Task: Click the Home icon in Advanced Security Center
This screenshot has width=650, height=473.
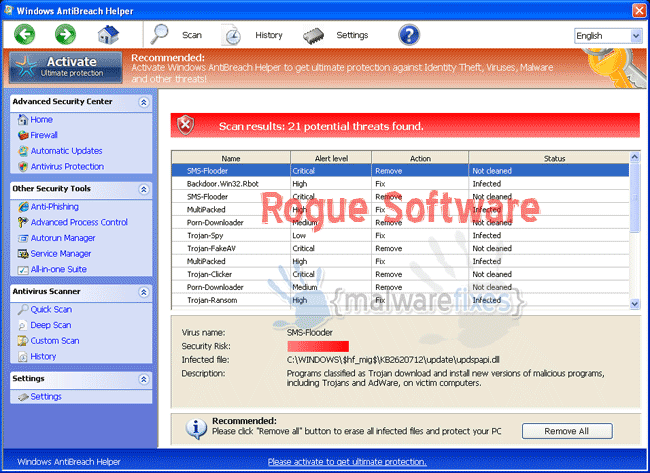Action: (x=23, y=120)
